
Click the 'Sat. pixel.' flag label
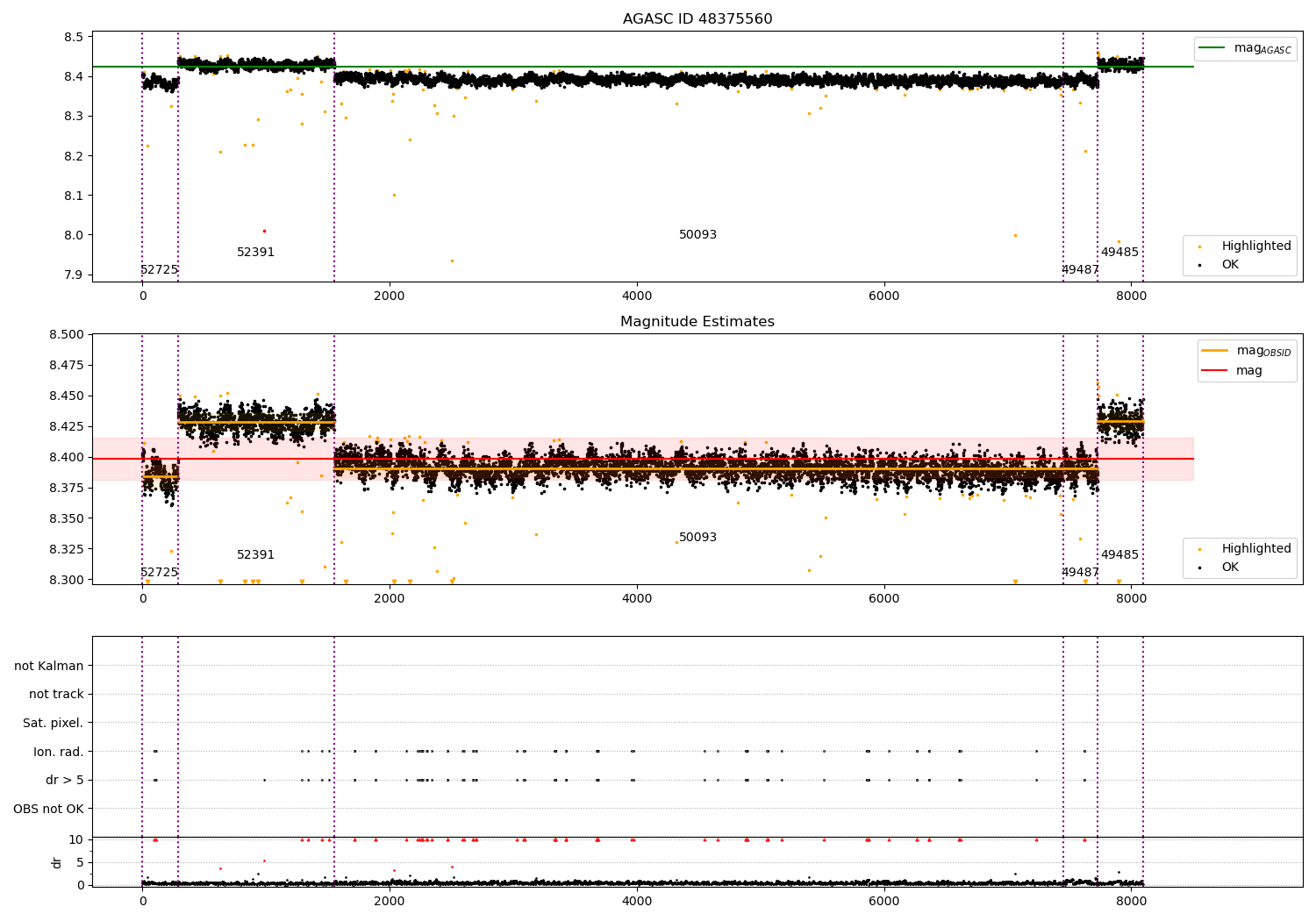(54, 723)
